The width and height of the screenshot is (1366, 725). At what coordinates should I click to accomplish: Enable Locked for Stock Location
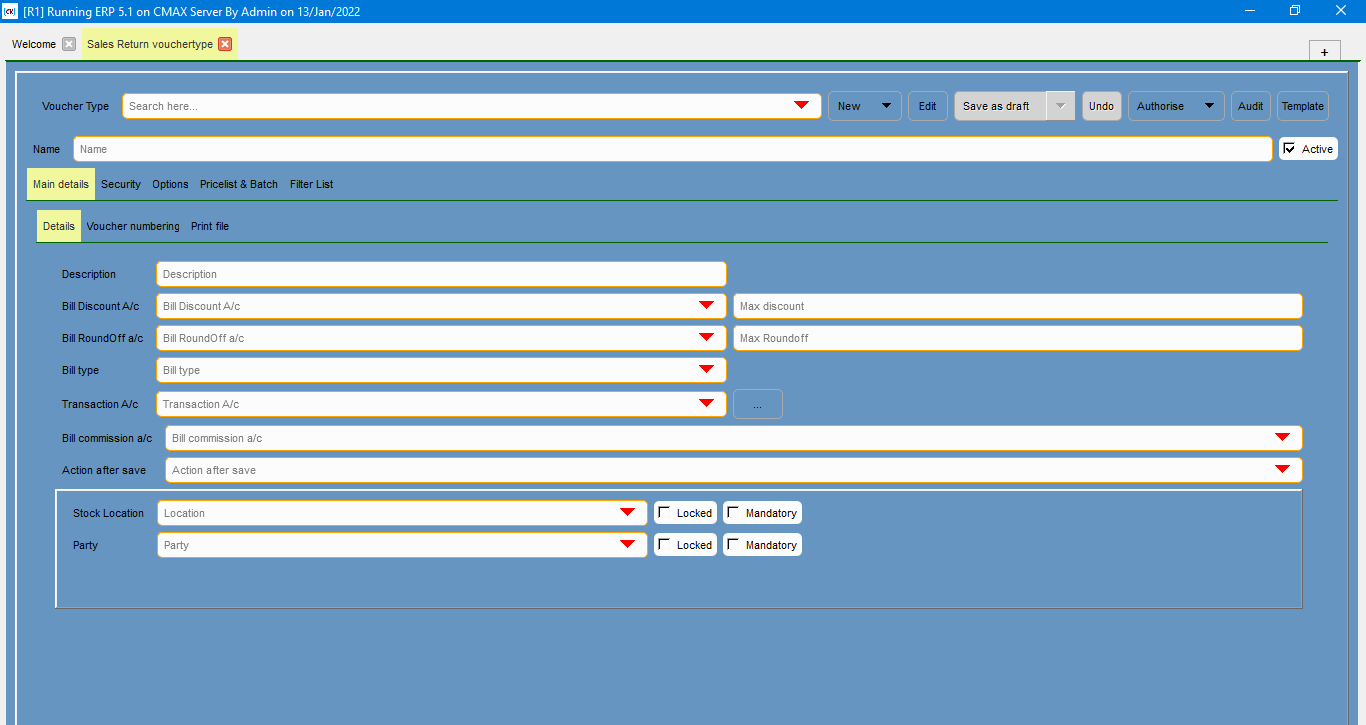[x=664, y=512]
